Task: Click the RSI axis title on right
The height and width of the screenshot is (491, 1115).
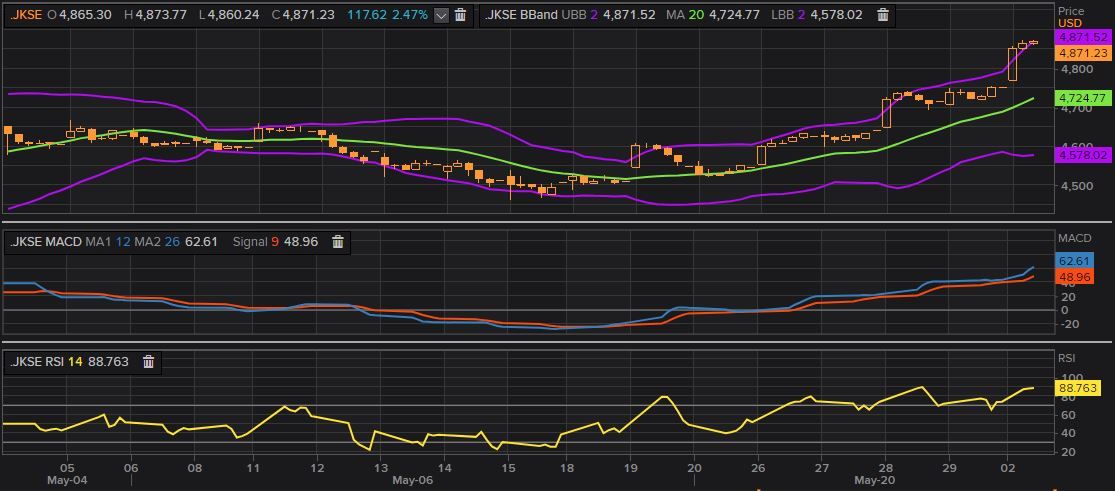Action: pyautogui.click(x=1066, y=358)
